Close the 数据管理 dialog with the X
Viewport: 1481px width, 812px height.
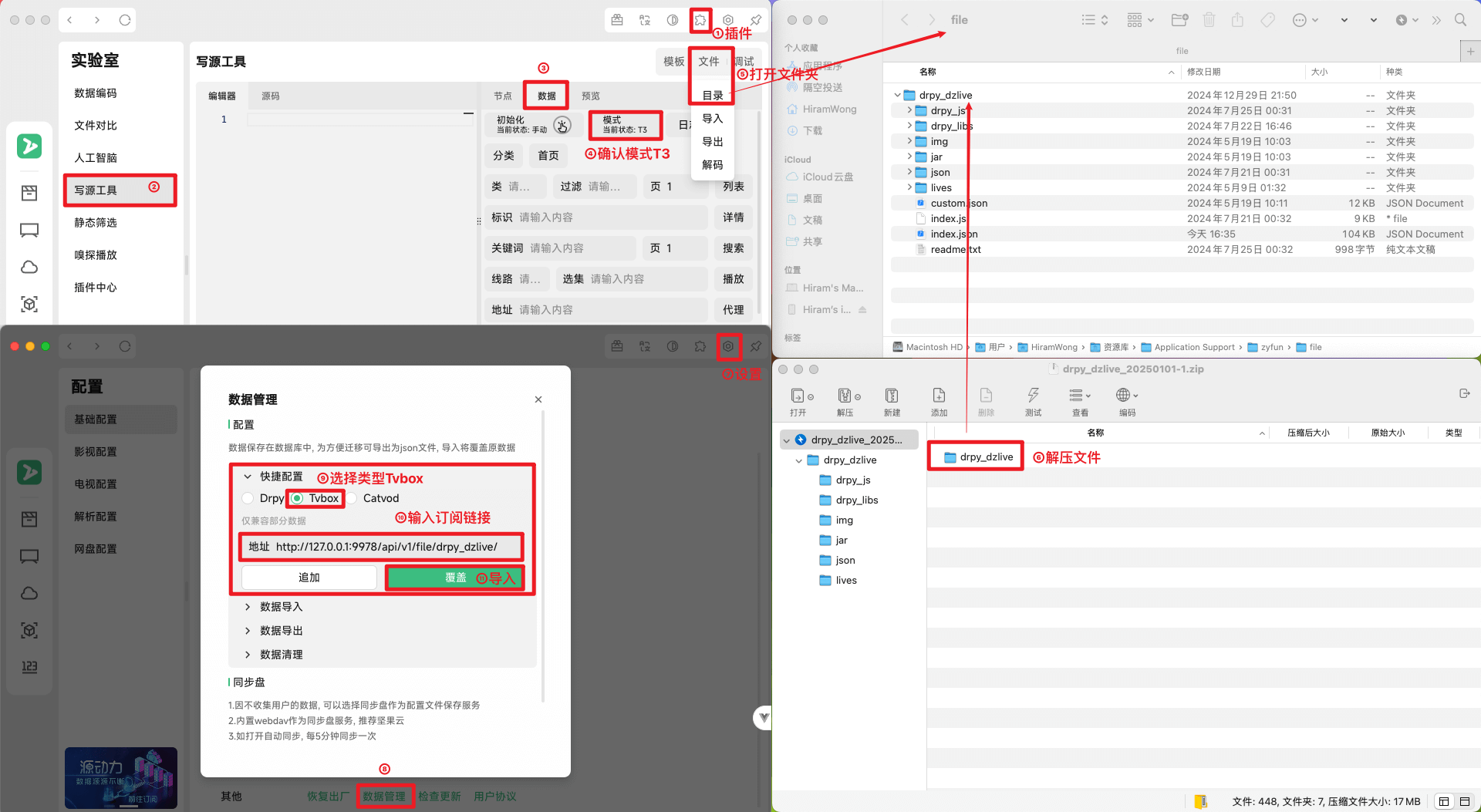pyautogui.click(x=538, y=399)
